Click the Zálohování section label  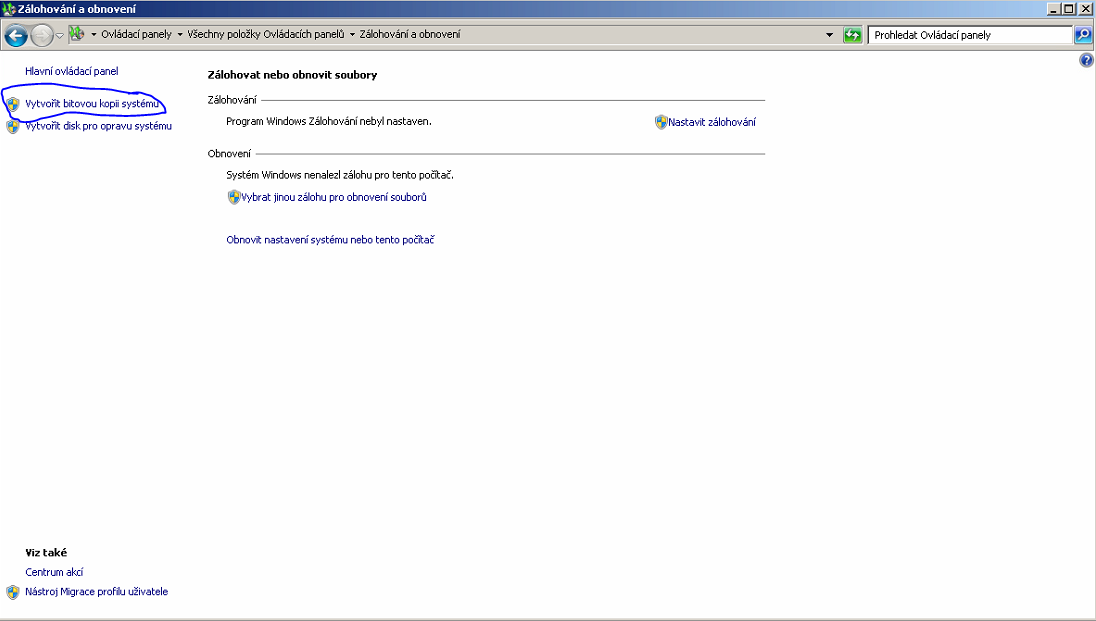[x=232, y=100]
